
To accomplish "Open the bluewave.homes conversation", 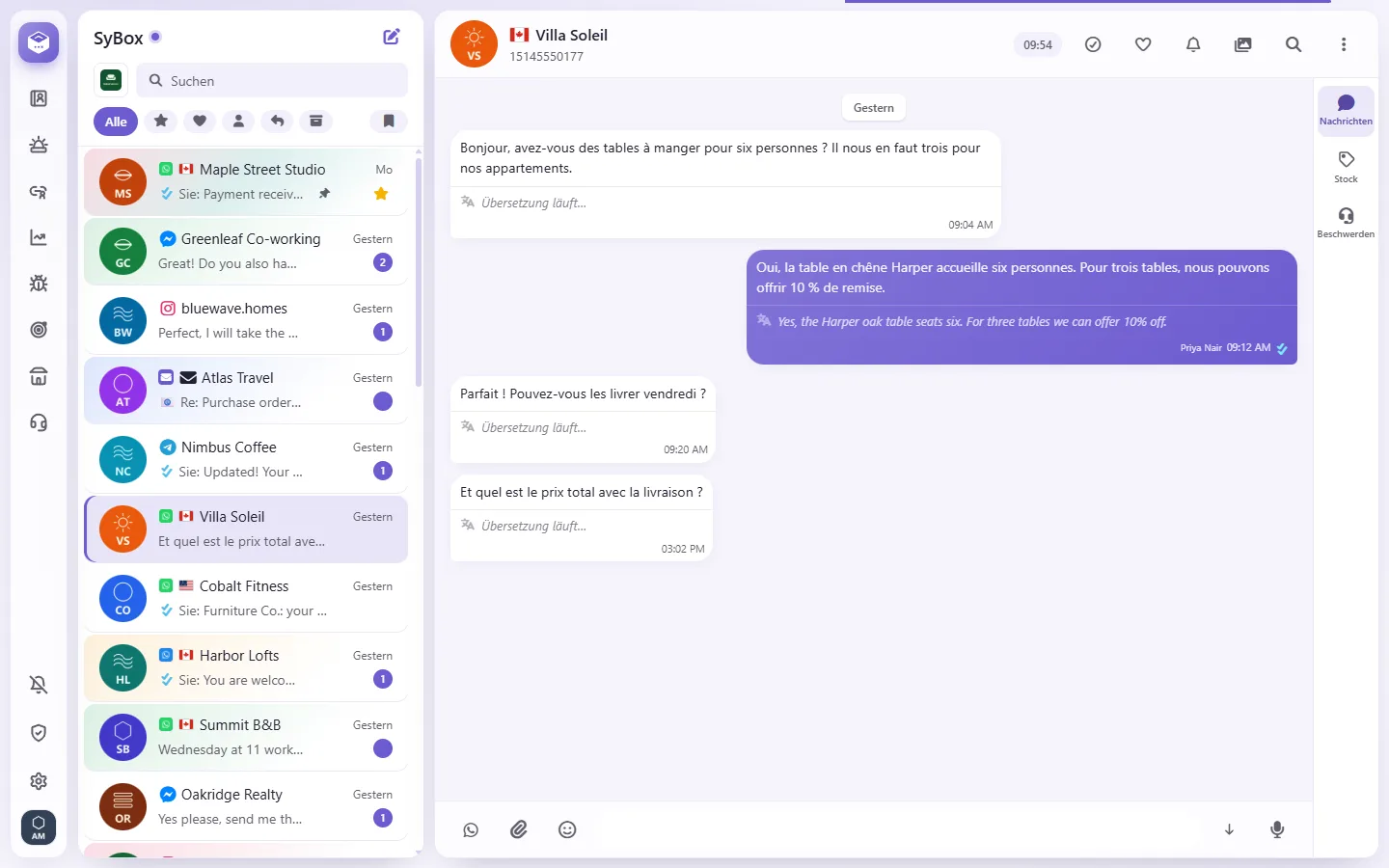I will pyautogui.click(x=246, y=320).
